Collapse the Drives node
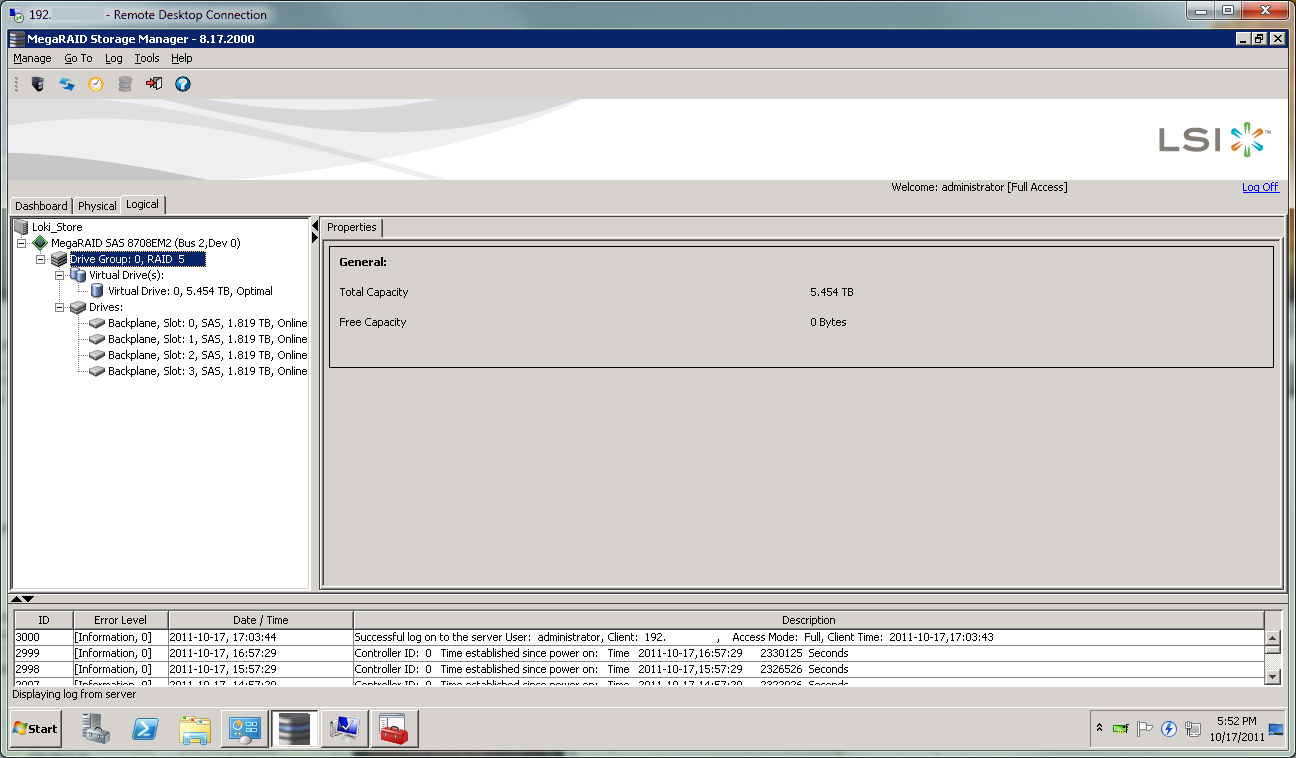This screenshot has height=758, width=1296. [x=60, y=307]
